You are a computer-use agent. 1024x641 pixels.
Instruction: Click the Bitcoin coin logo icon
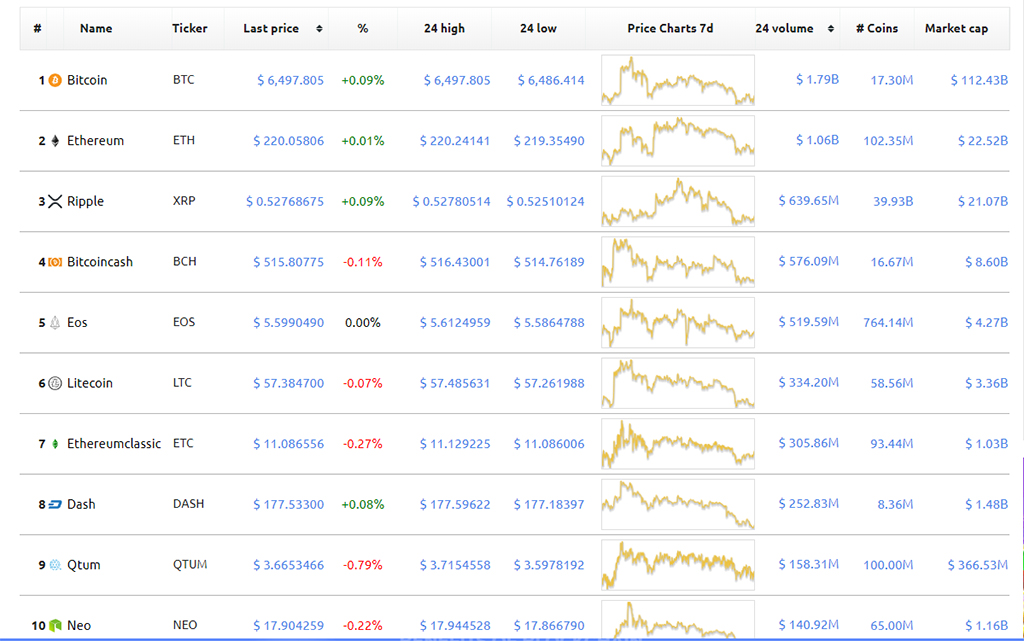click(x=56, y=80)
